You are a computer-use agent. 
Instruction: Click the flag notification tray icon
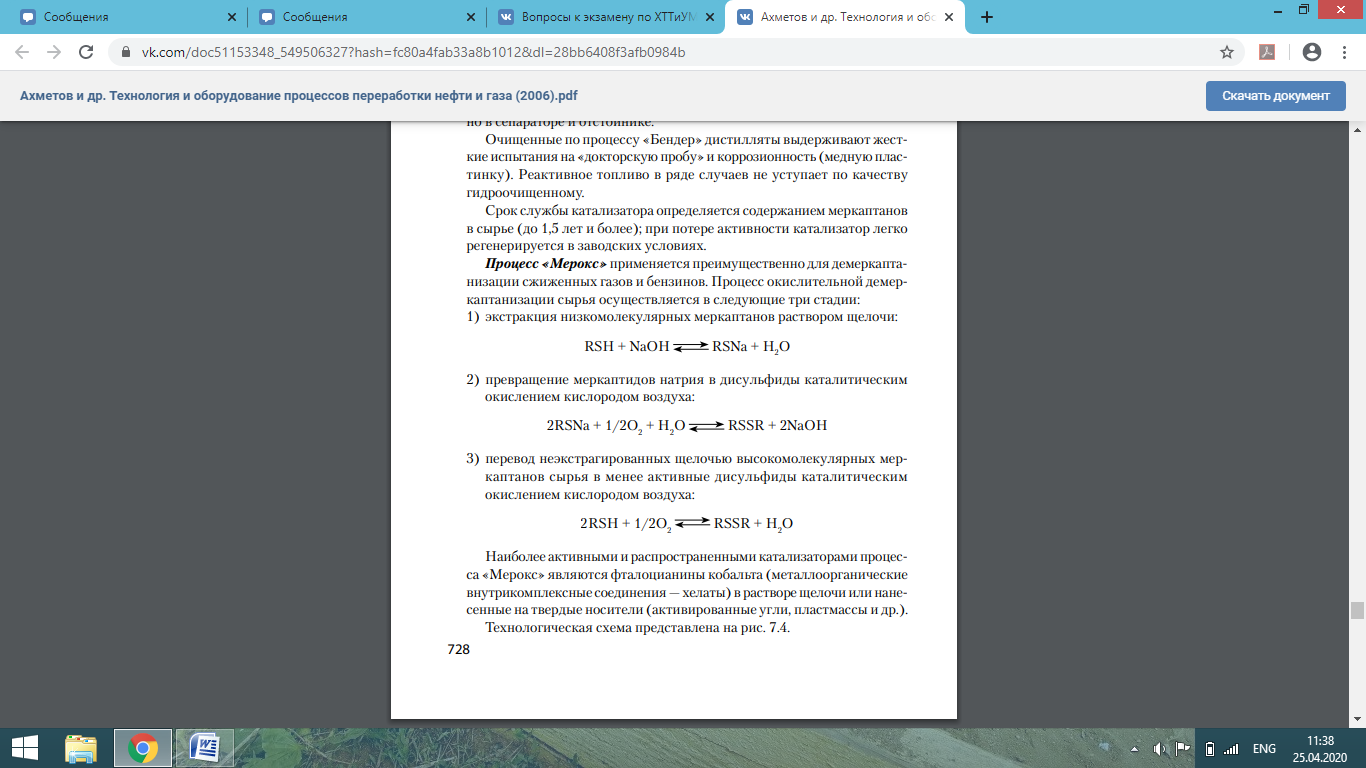(x=1183, y=748)
